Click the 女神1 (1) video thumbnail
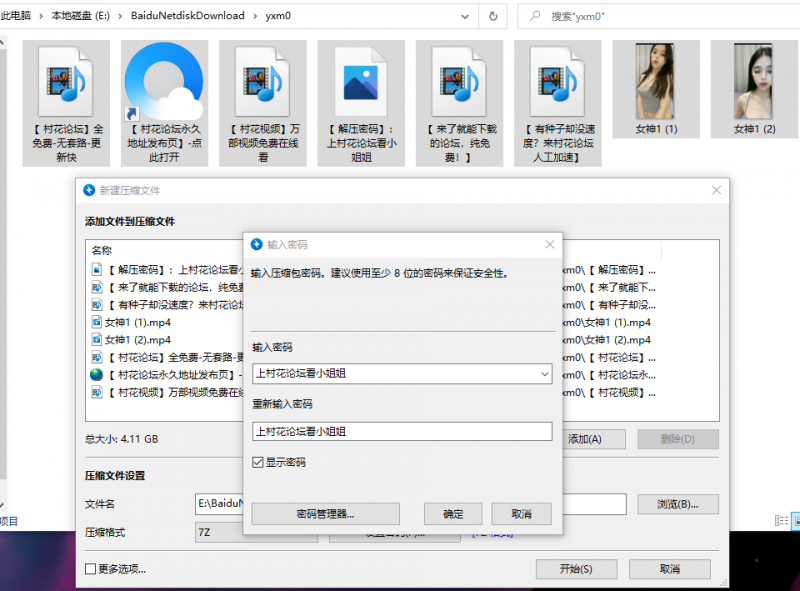This screenshot has width=800, height=591. (x=656, y=80)
